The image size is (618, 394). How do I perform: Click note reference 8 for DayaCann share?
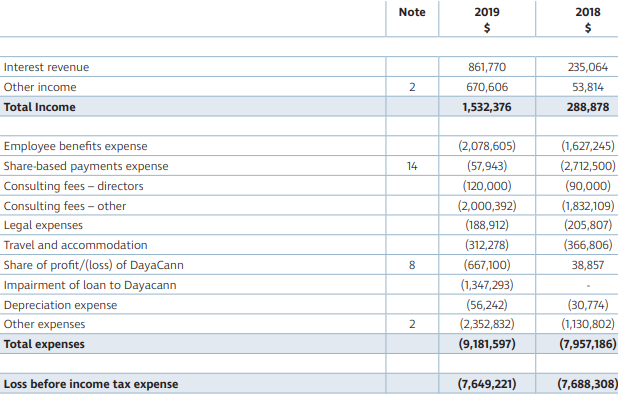[412, 265]
